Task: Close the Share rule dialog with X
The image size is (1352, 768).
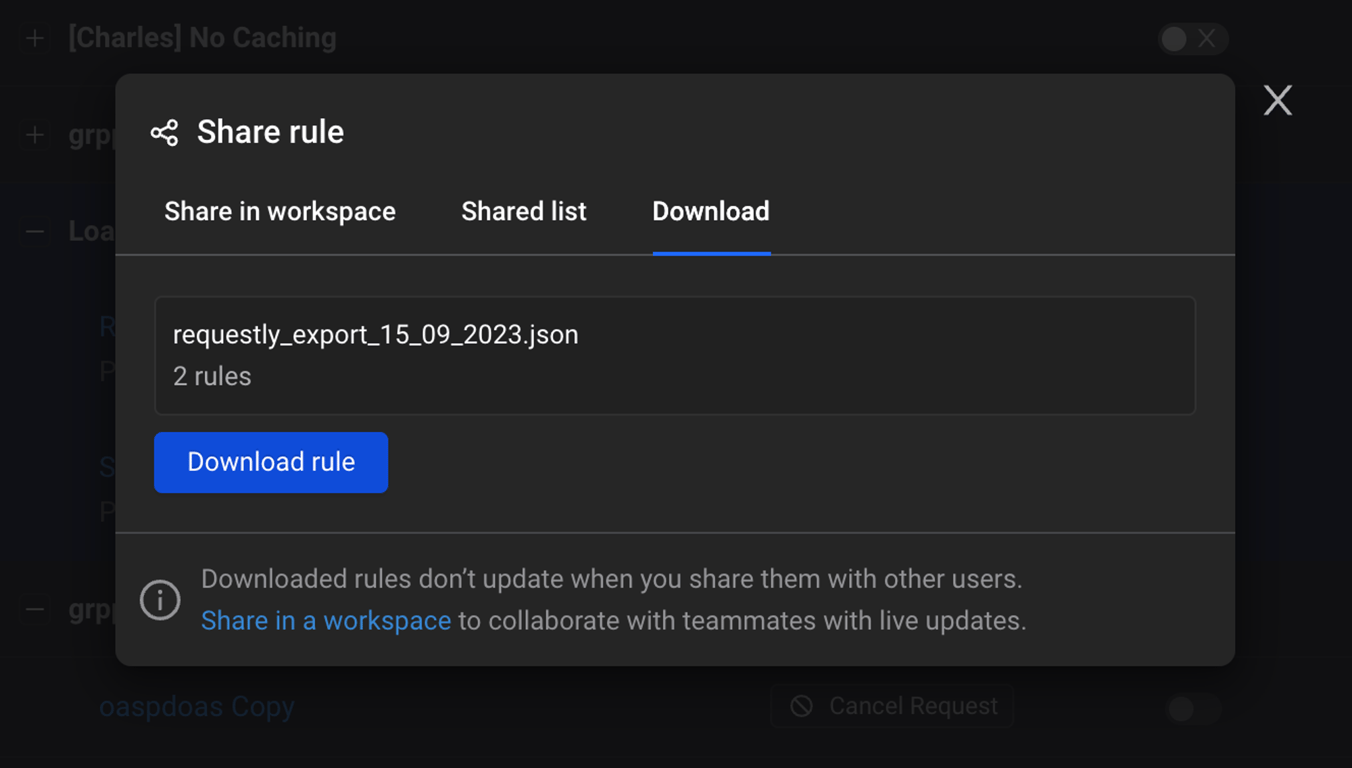Action: click(1277, 100)
